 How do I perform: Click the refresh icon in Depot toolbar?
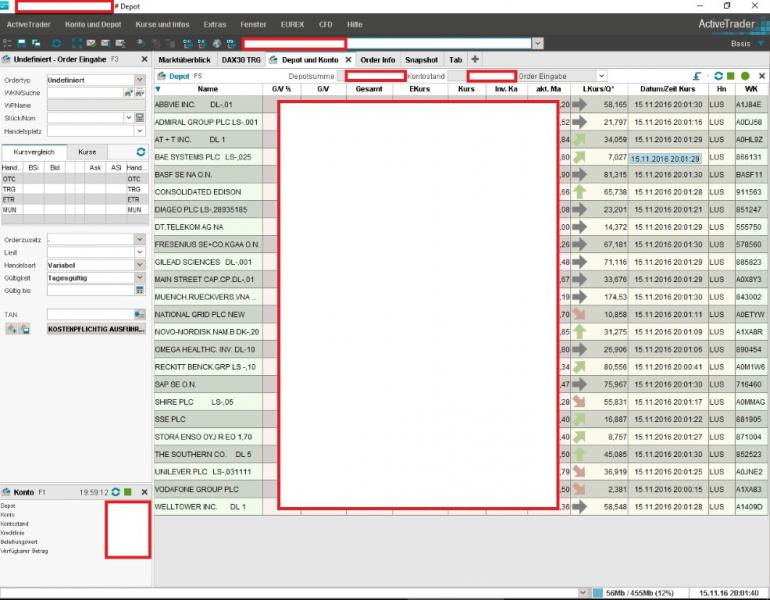click(x=717, y=76)
